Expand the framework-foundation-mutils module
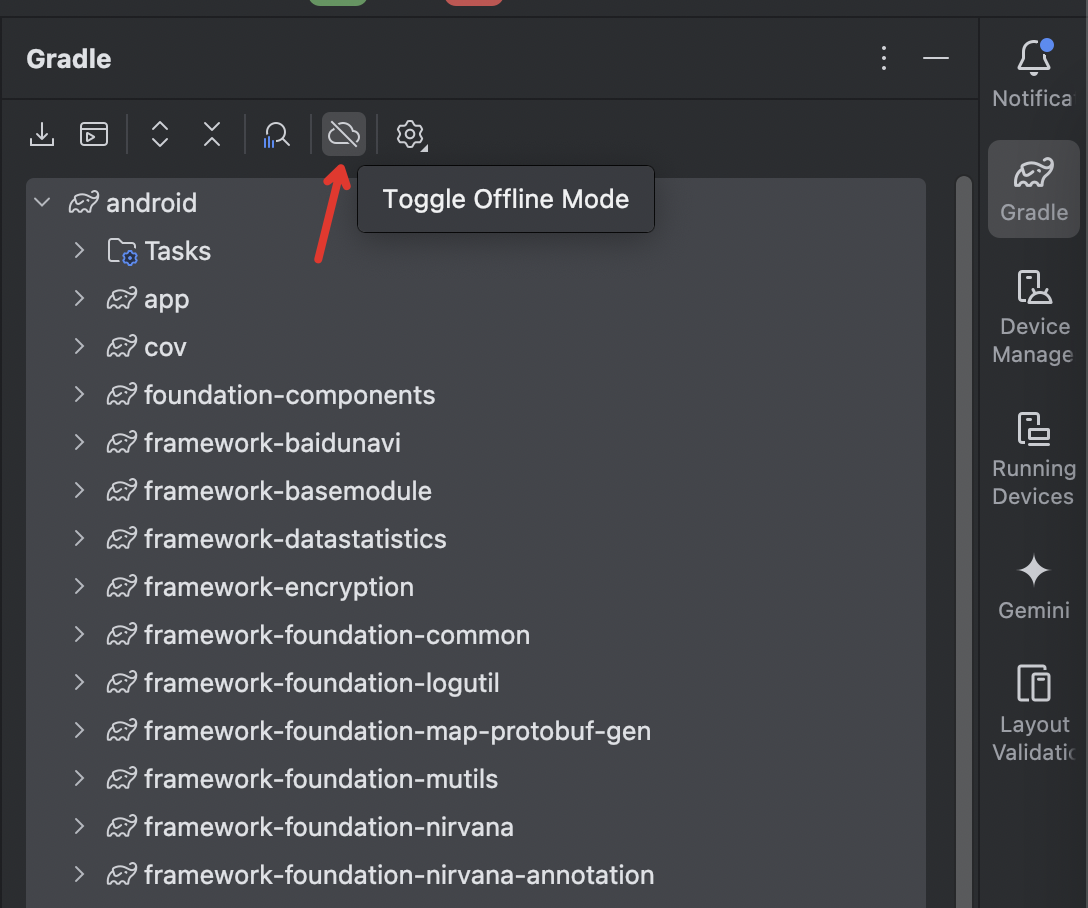This screenshot has width=1088, height=908. pyautogui.click(x=79, y=778)
